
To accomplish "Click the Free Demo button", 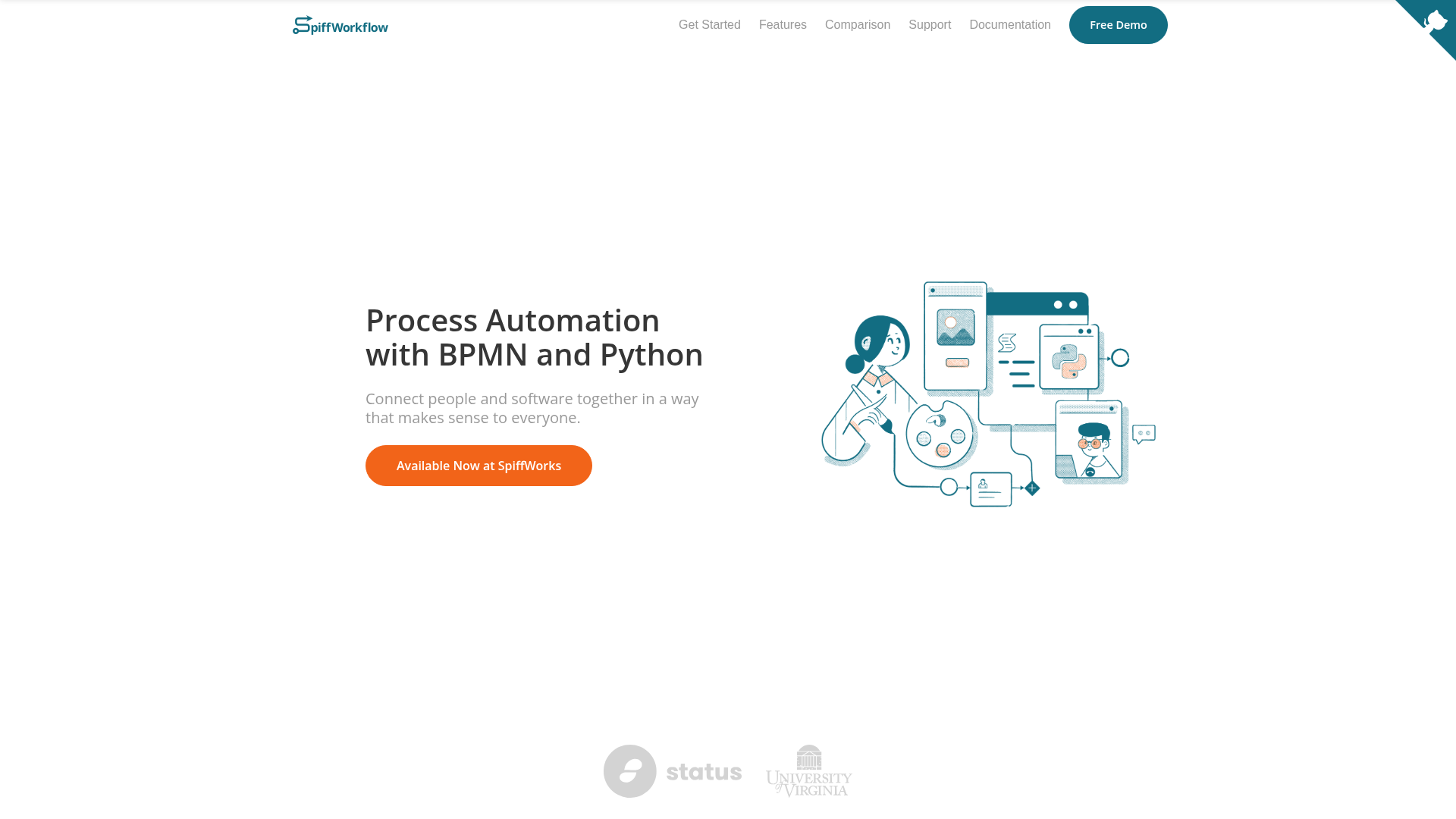I will [x=1118, y=24].
